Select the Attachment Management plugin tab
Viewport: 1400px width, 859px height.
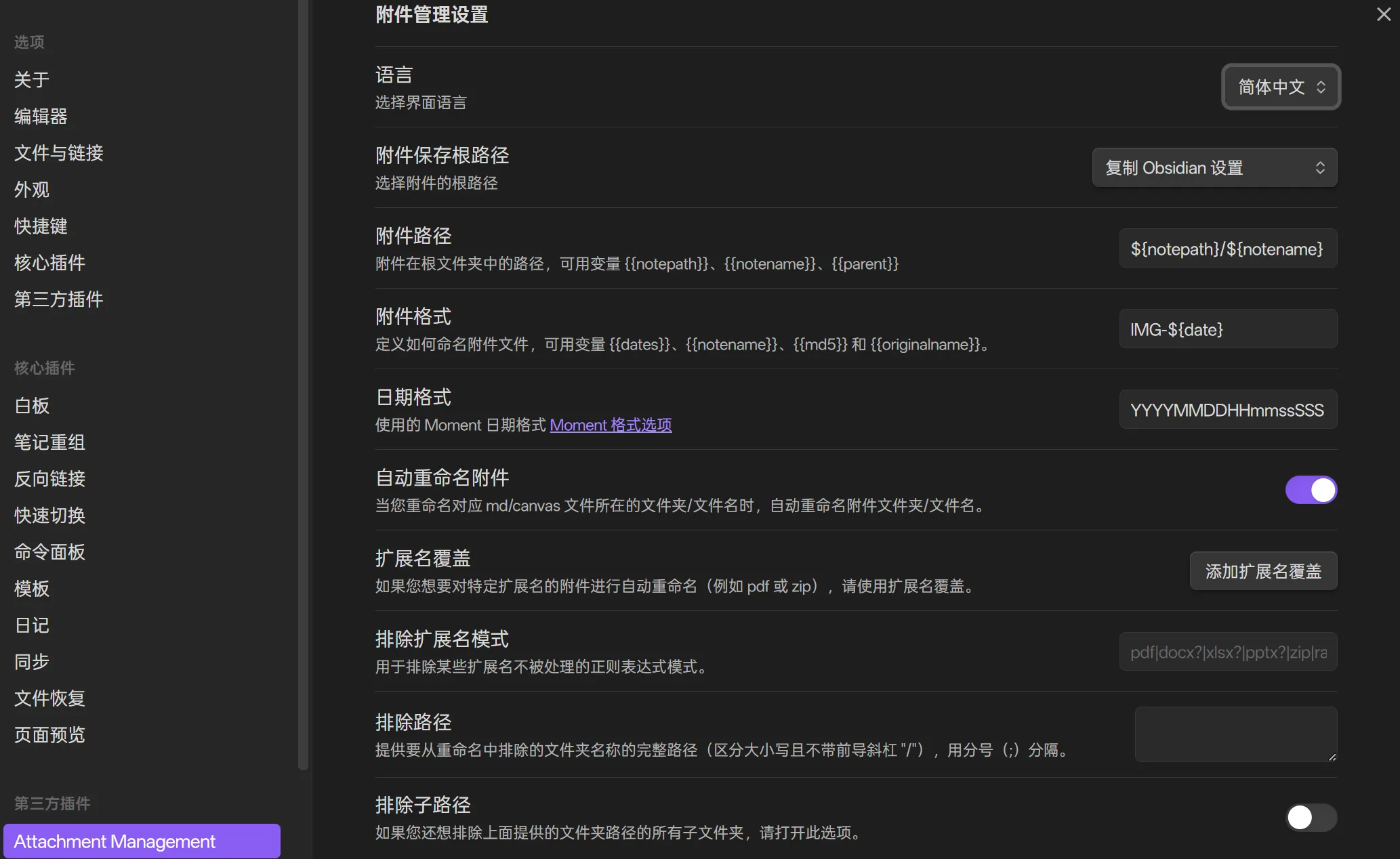(142, 841)
